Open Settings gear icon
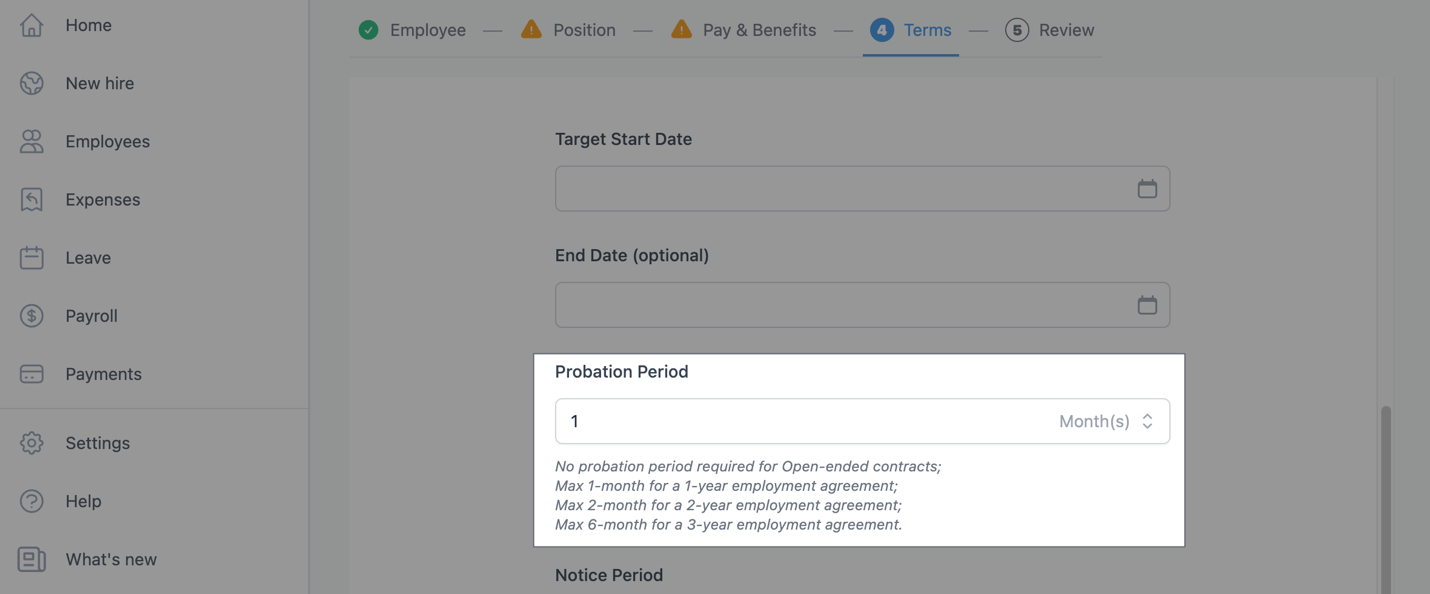 pos(32,443)
